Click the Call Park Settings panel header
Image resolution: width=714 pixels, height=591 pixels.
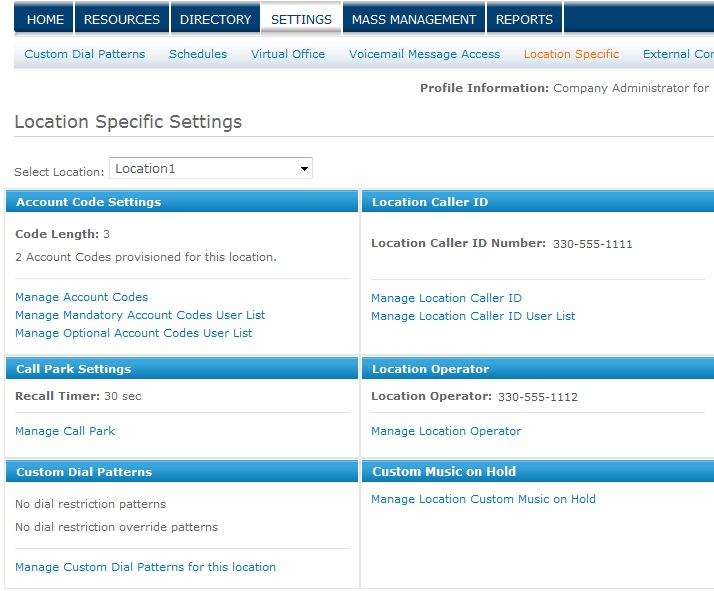[182, 368]
